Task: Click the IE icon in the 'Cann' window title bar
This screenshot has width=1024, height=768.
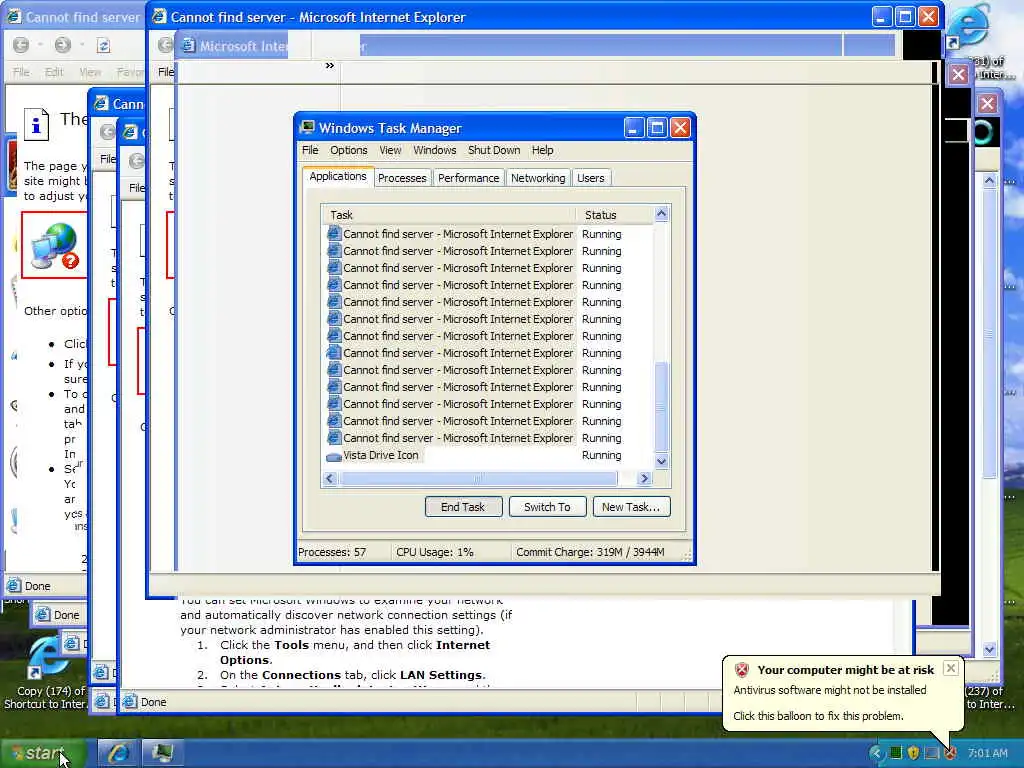Action: point(101,103)
